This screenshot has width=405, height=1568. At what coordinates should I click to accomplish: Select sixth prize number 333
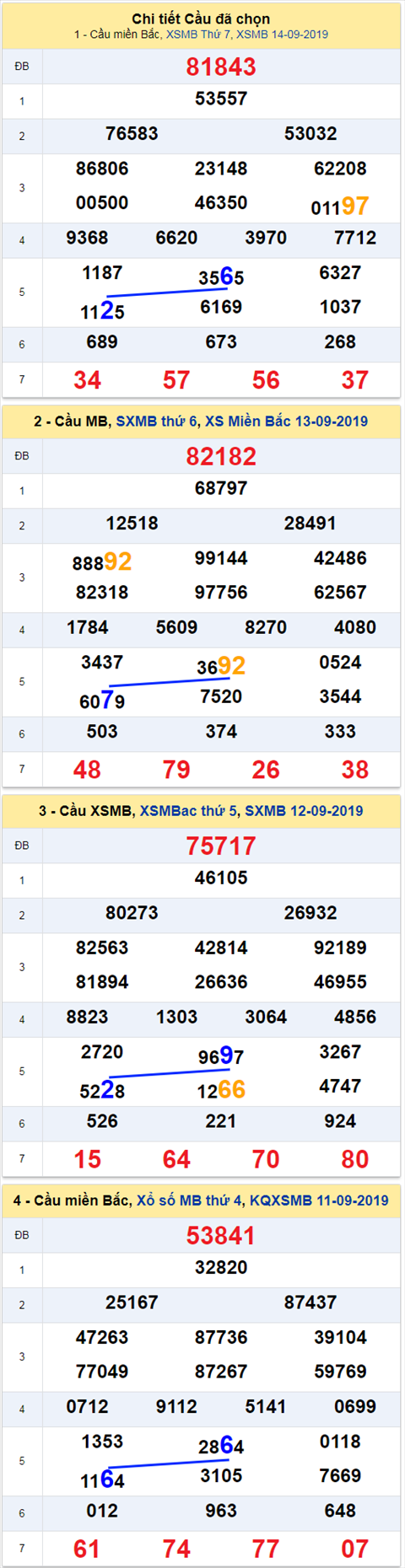340,732
